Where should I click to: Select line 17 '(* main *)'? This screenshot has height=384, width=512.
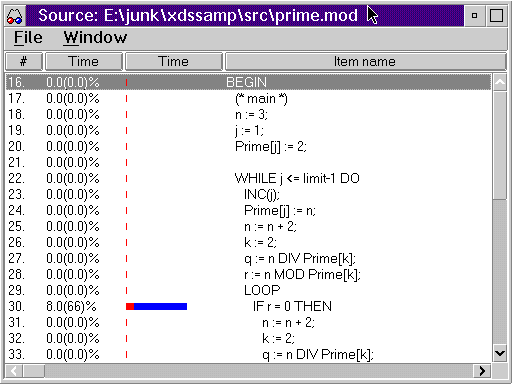(x=248, y=98)
